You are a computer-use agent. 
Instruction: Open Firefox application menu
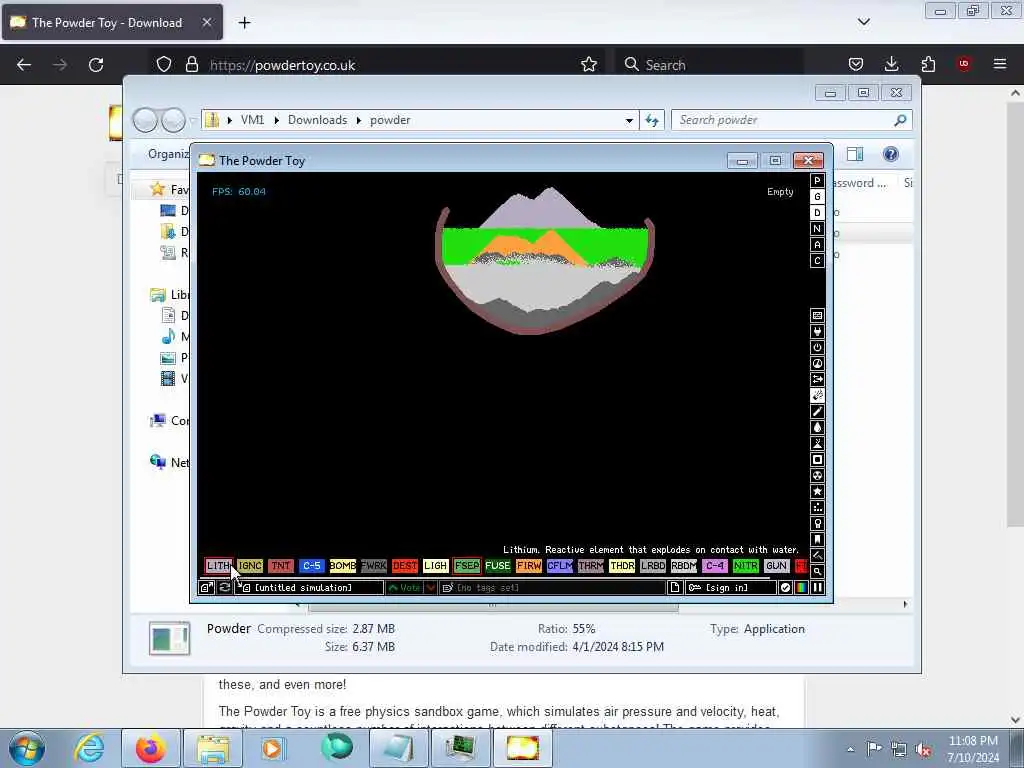[x=999, y=64]
